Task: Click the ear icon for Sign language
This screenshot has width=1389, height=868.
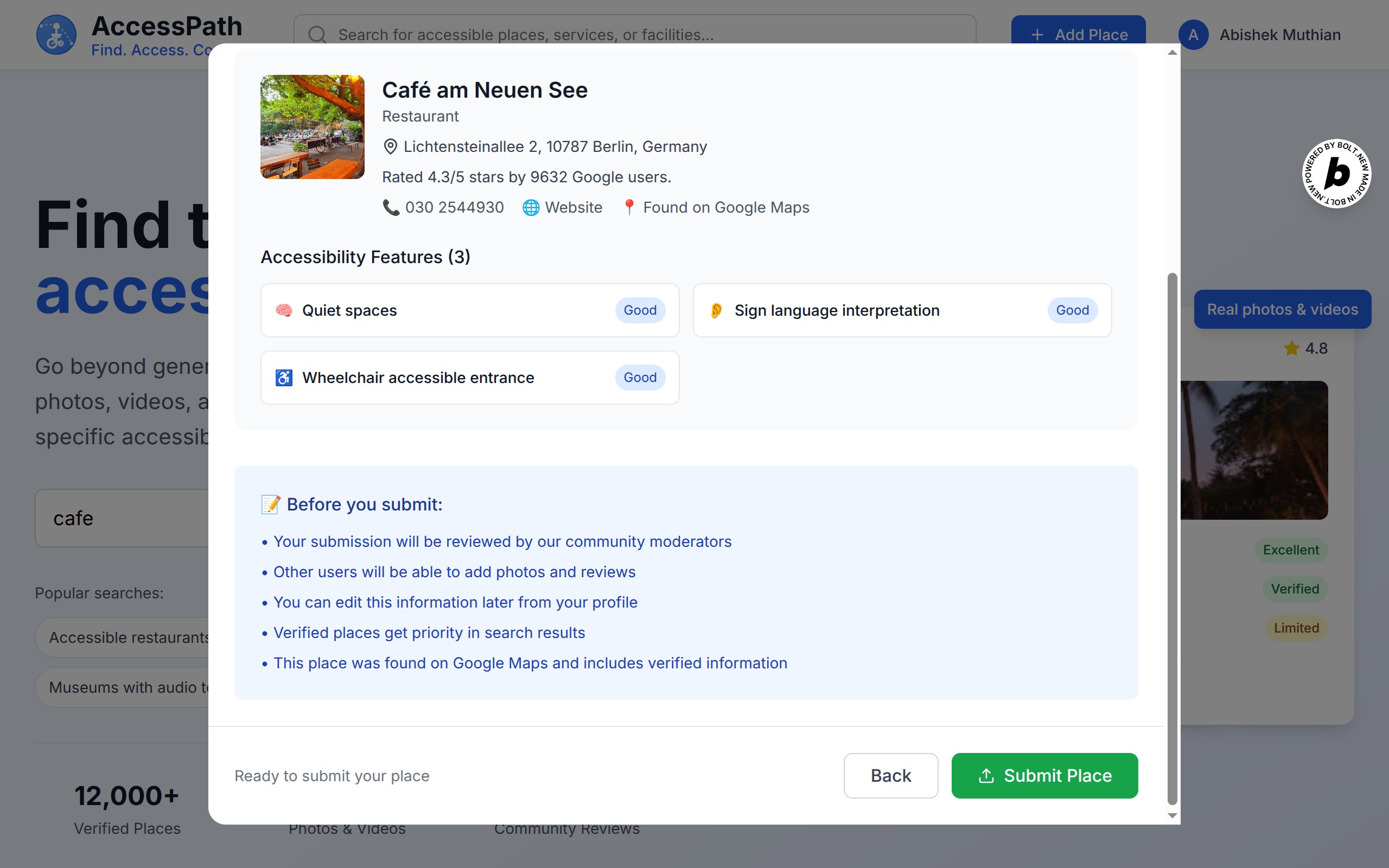Action: tap(716, 310)
